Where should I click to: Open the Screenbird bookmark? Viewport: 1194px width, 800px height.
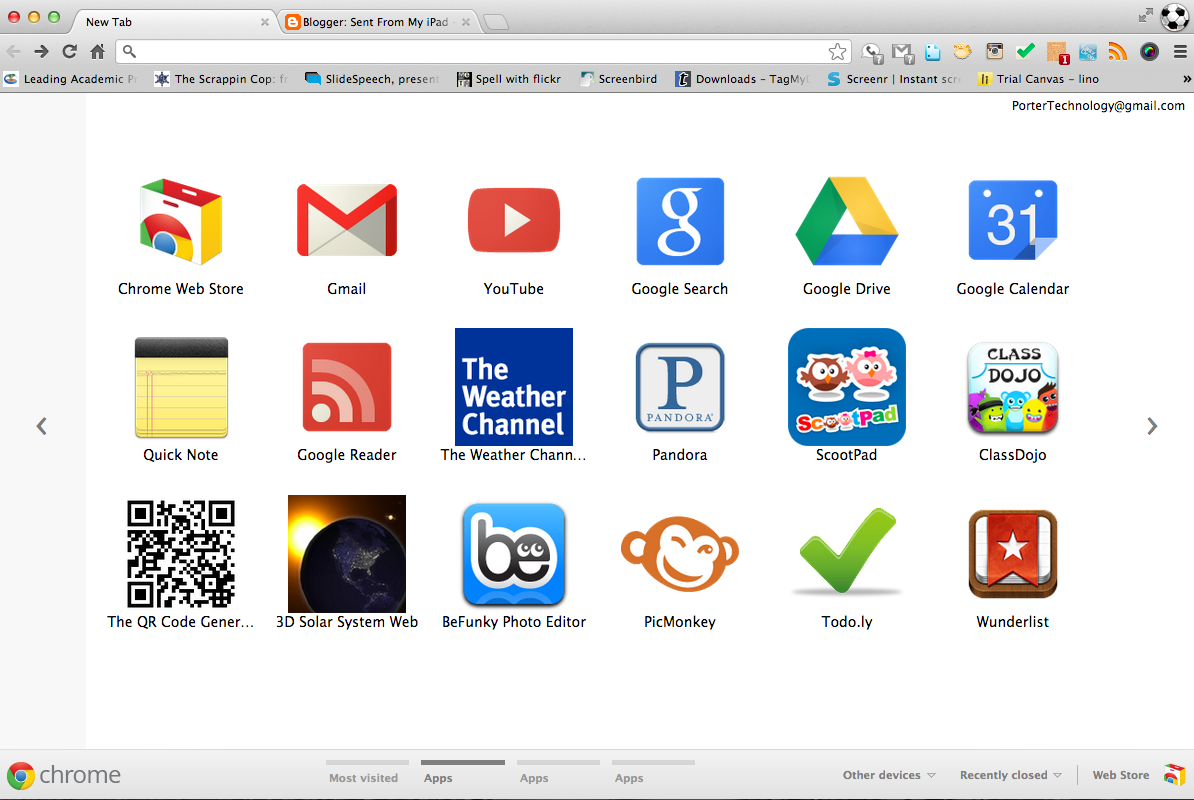(x=618, y=78)
